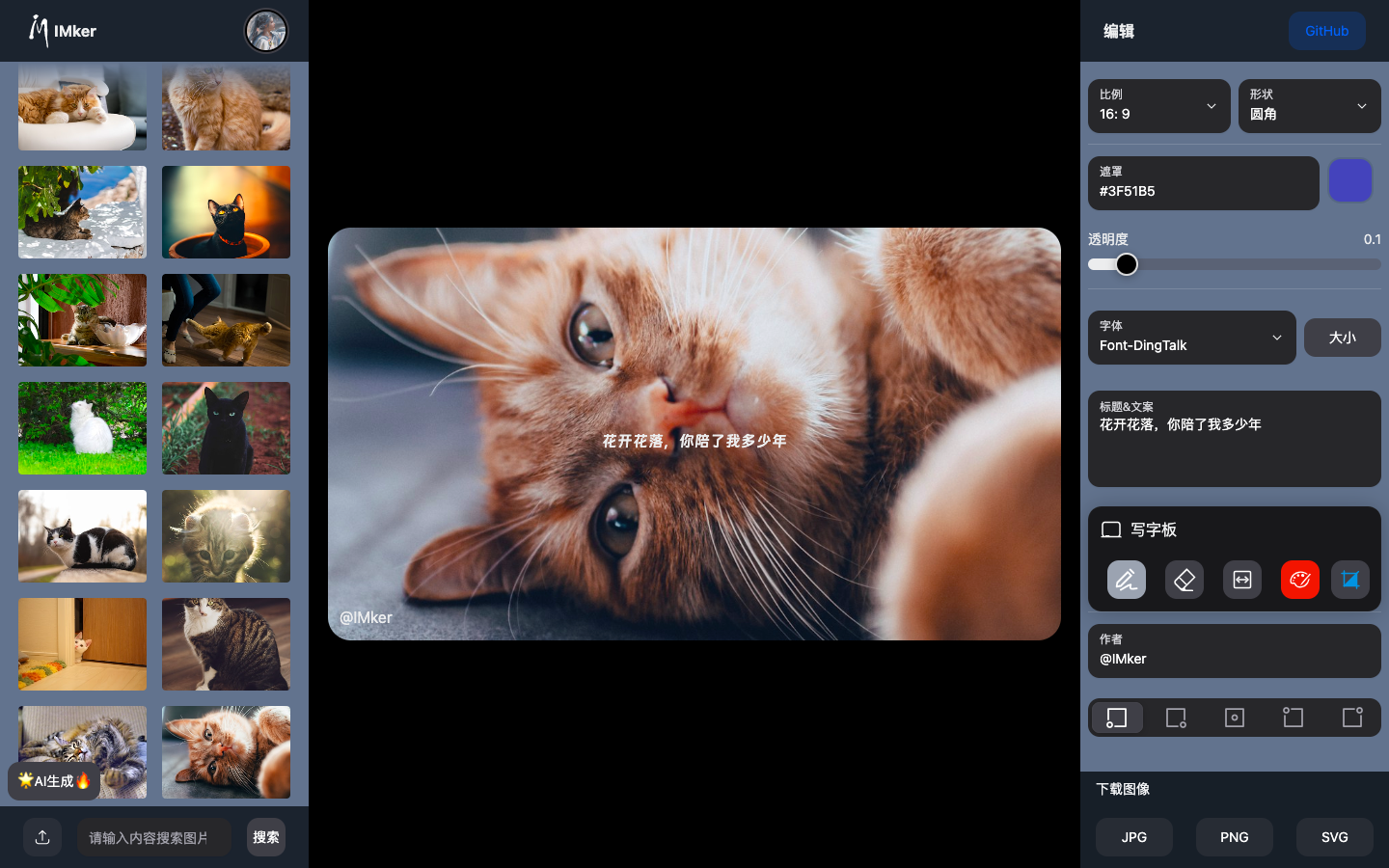This screenshot has width=1389, height=868.
Task: Open the user avatar profile picture
Action: pyautogui.click(x=266, y=31)
